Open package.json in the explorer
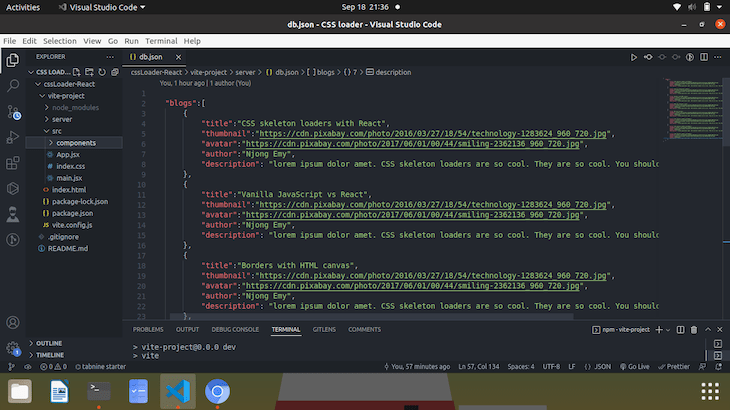Screen dimensions: 730x410 (x=74, y=213)
